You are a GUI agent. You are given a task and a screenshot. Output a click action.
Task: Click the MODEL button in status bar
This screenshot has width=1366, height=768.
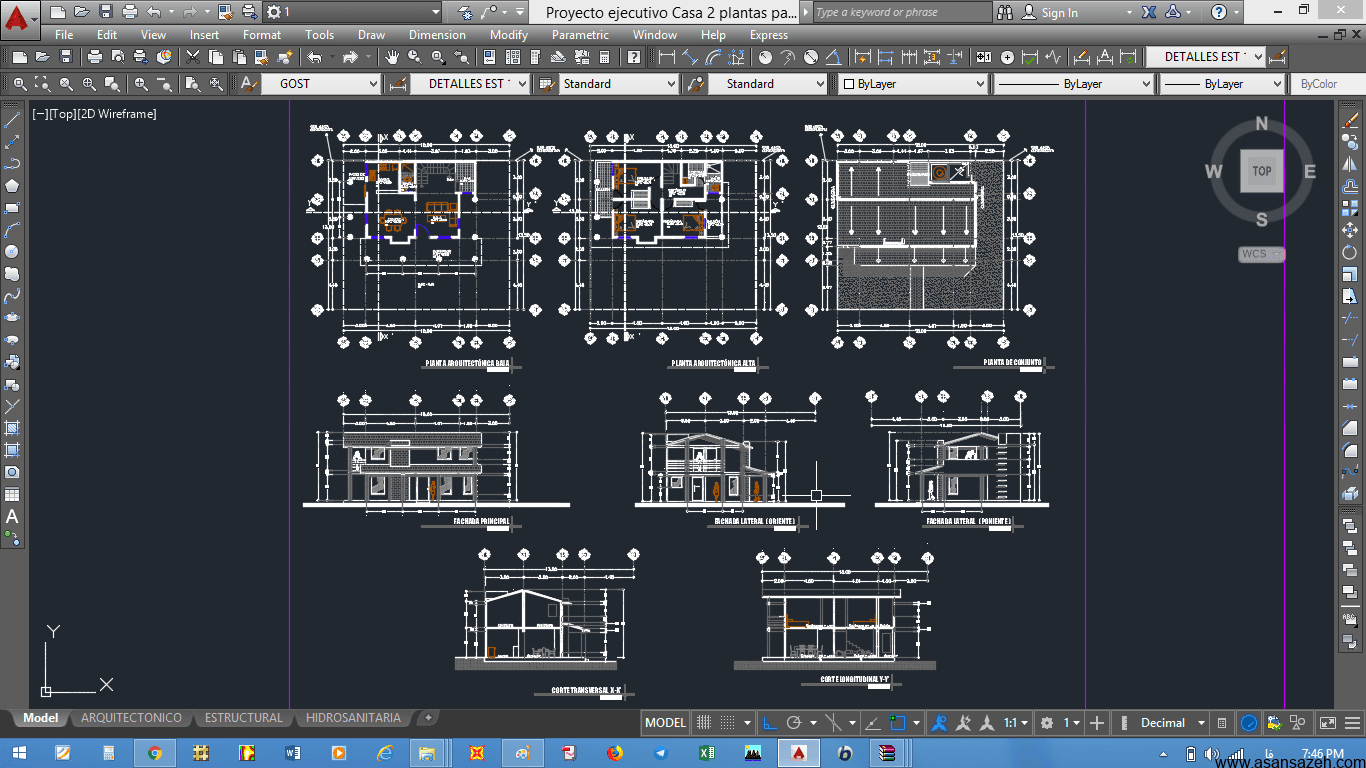[x=665, y=723]
